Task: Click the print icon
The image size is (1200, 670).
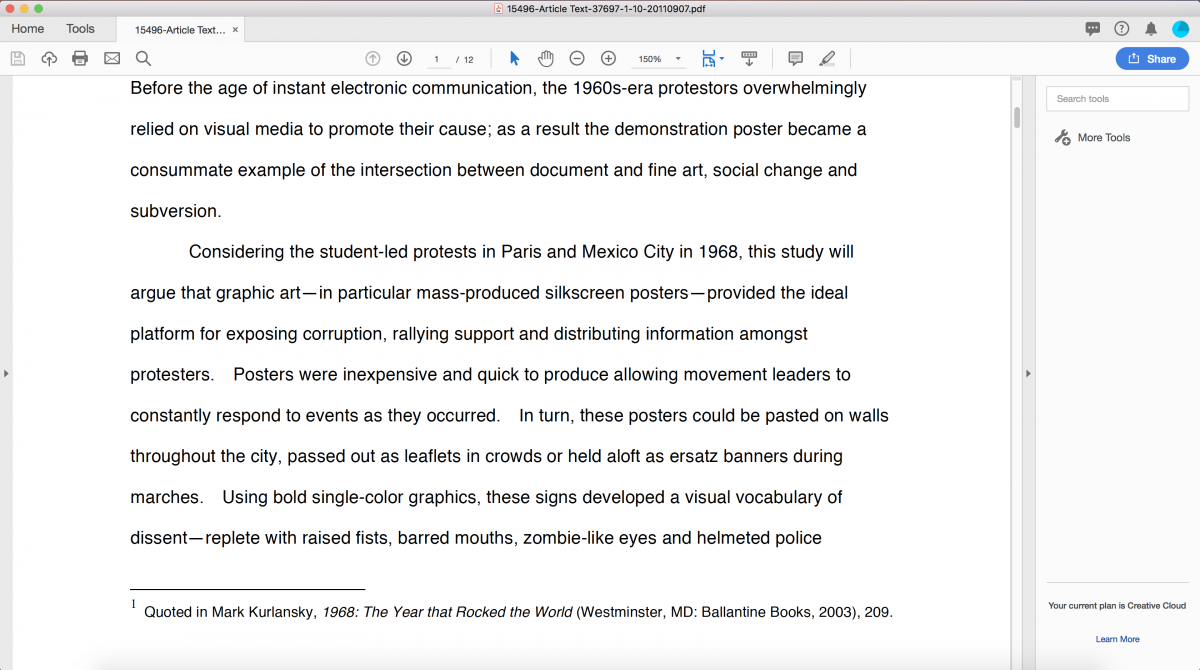Action: tap(80, 59)
